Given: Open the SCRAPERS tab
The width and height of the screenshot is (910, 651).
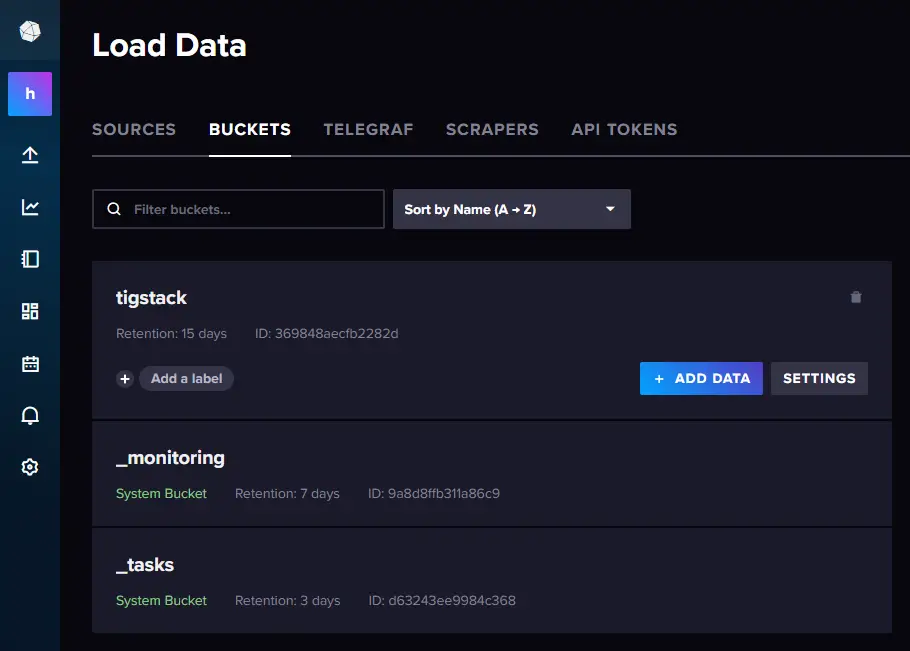Looking at the screenshot, I should pos(492,129).
